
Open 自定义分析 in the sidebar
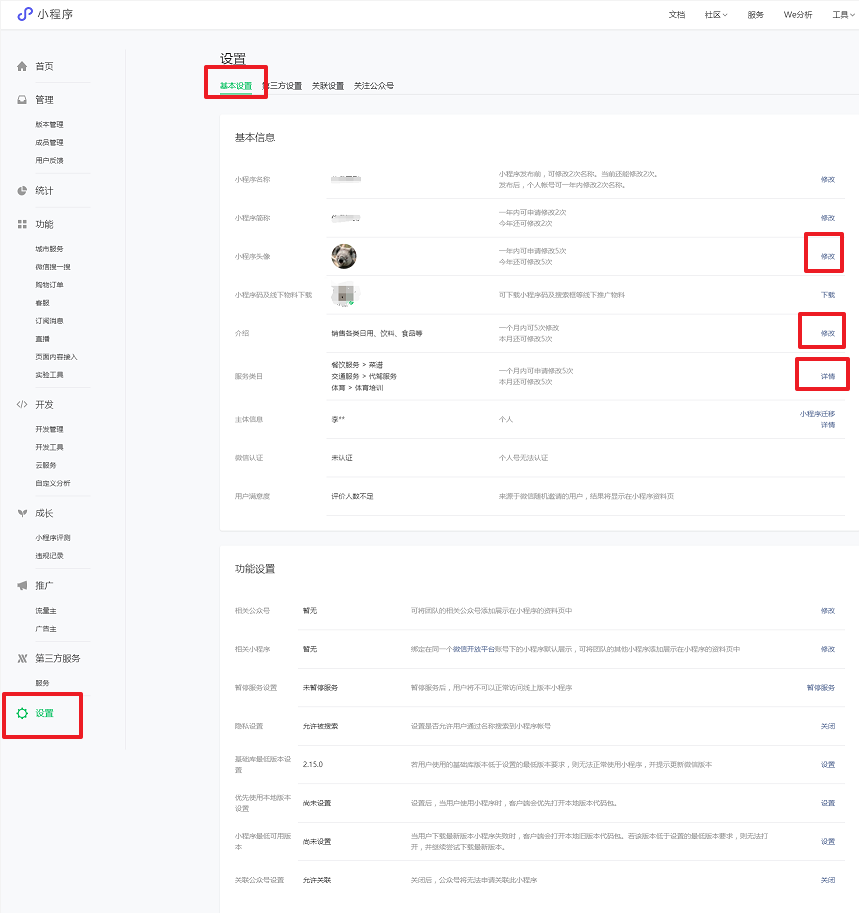point(53,484)
